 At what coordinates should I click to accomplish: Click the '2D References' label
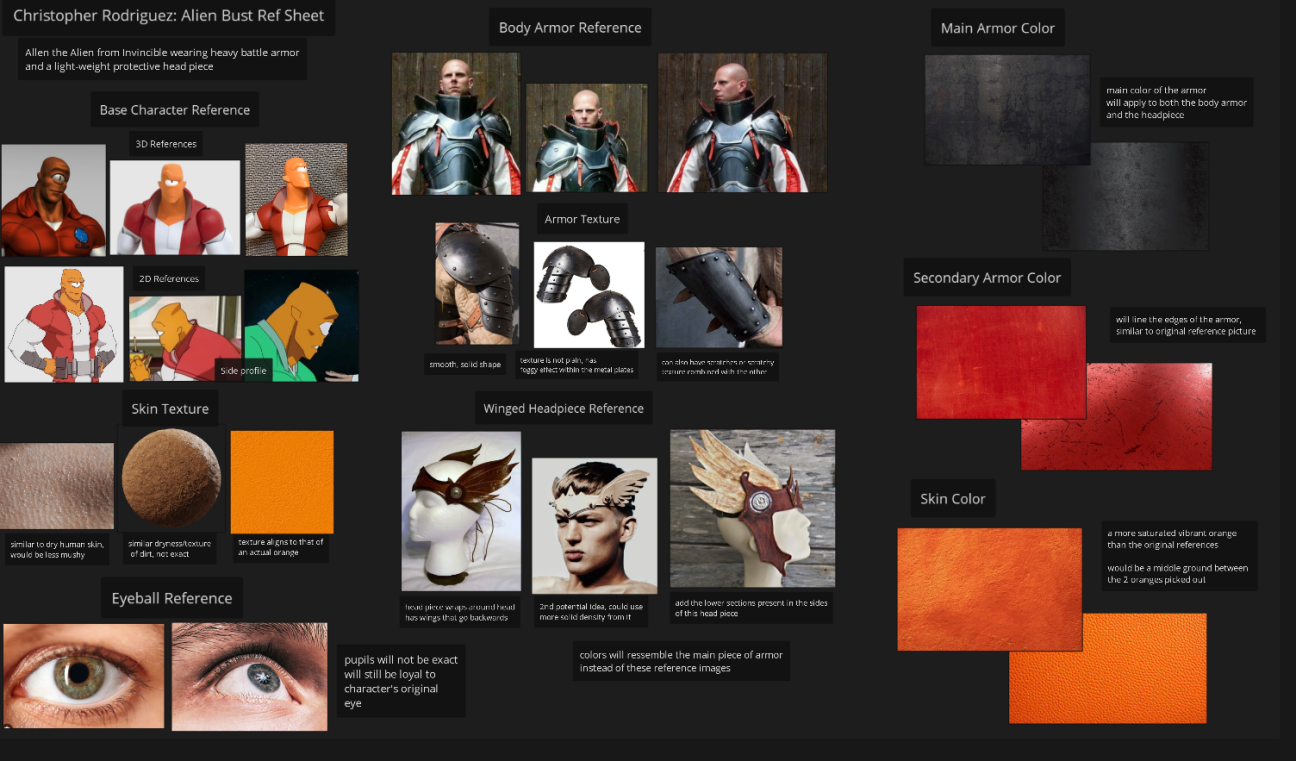click(169, 279)
